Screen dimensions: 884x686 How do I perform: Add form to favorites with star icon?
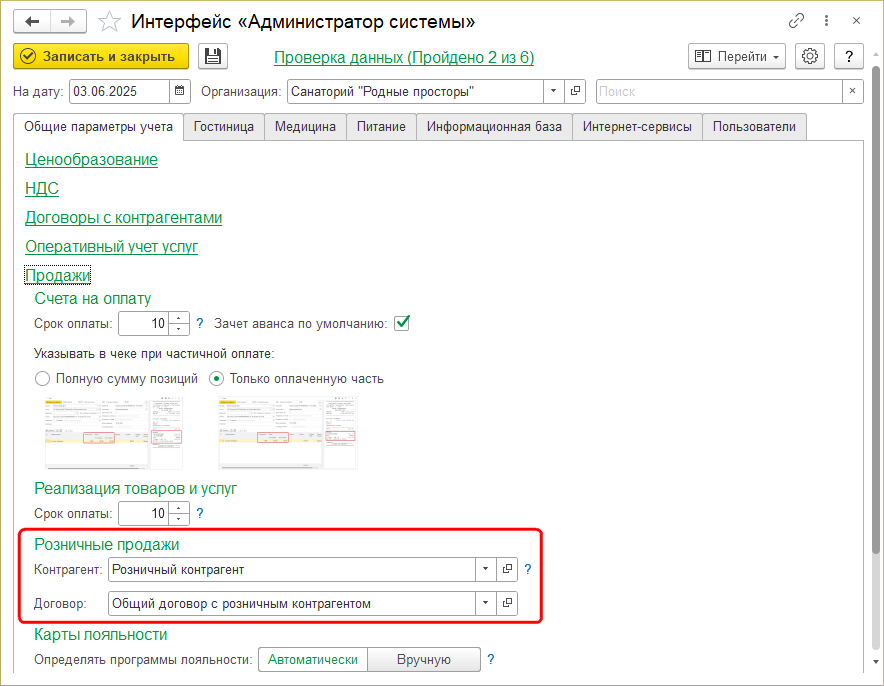tap(109, 22)
